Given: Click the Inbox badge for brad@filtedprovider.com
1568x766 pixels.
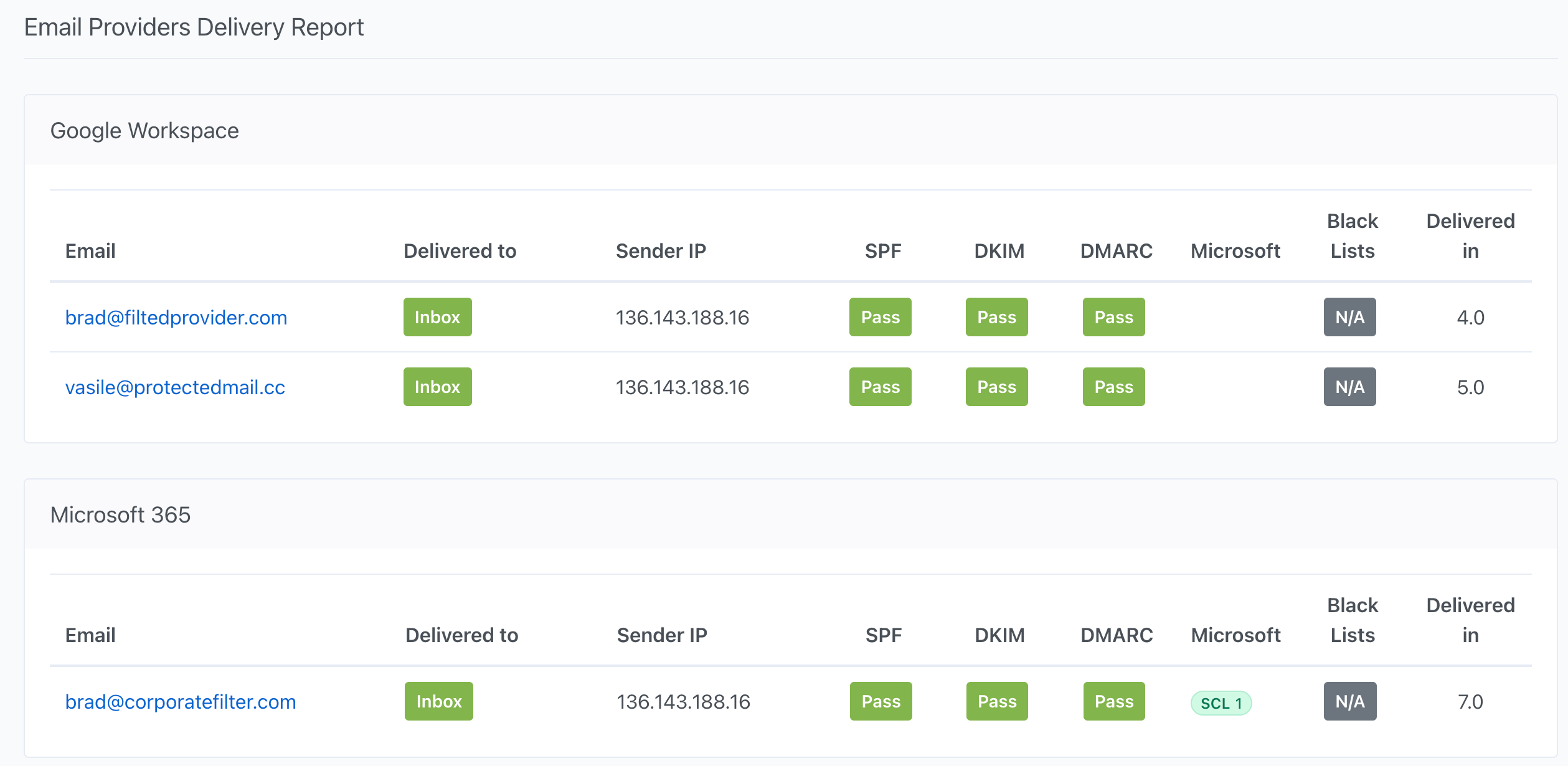Looking at the screenshot, I should tap(437, 317).
